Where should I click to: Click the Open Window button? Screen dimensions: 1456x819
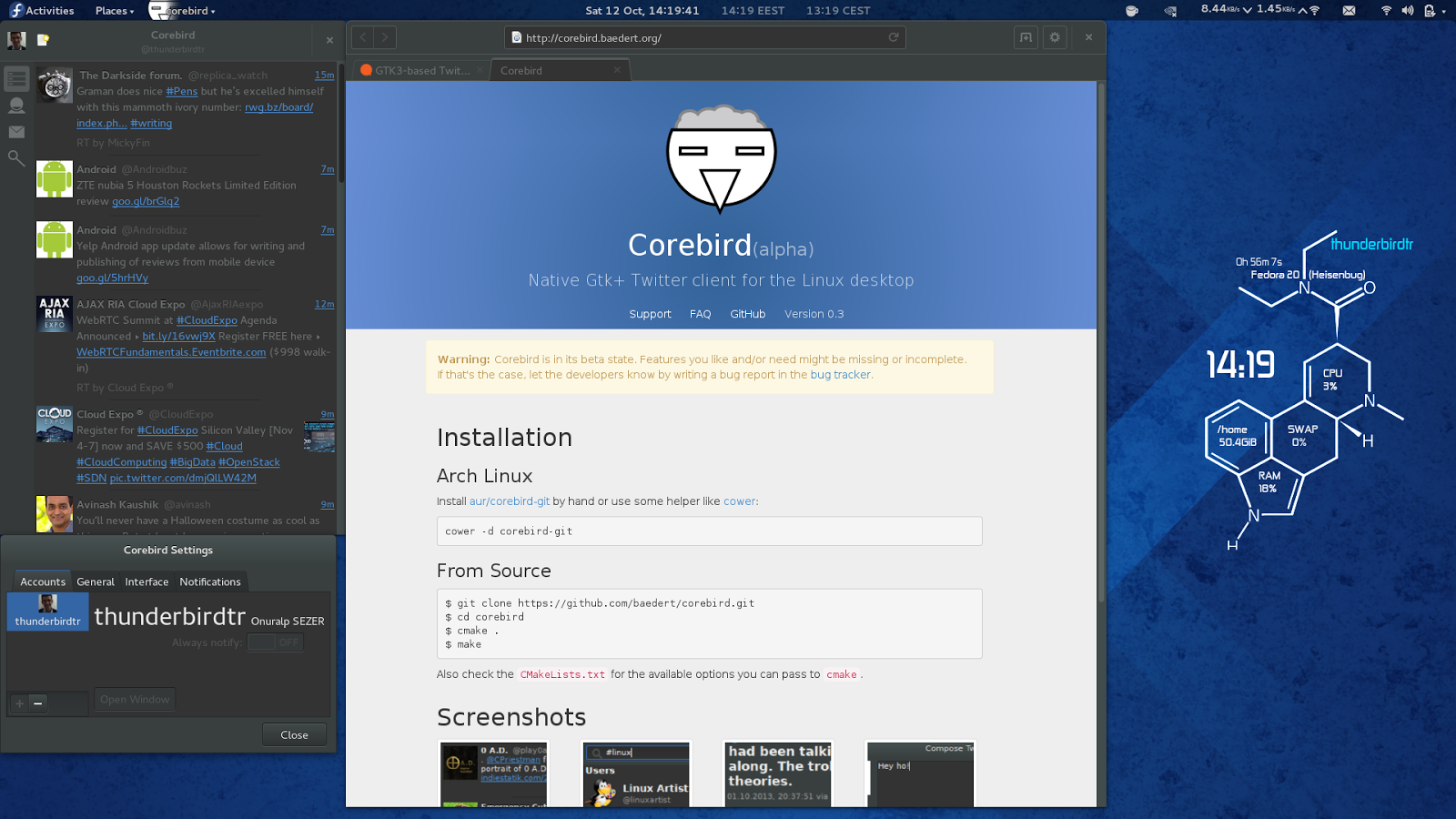coord(135,700)
